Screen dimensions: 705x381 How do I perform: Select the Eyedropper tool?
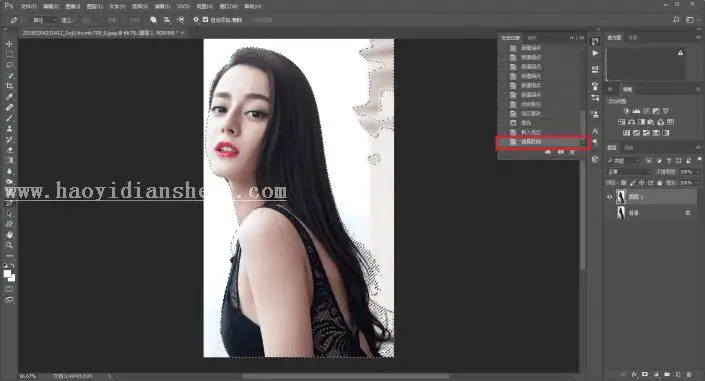[9, 97]
